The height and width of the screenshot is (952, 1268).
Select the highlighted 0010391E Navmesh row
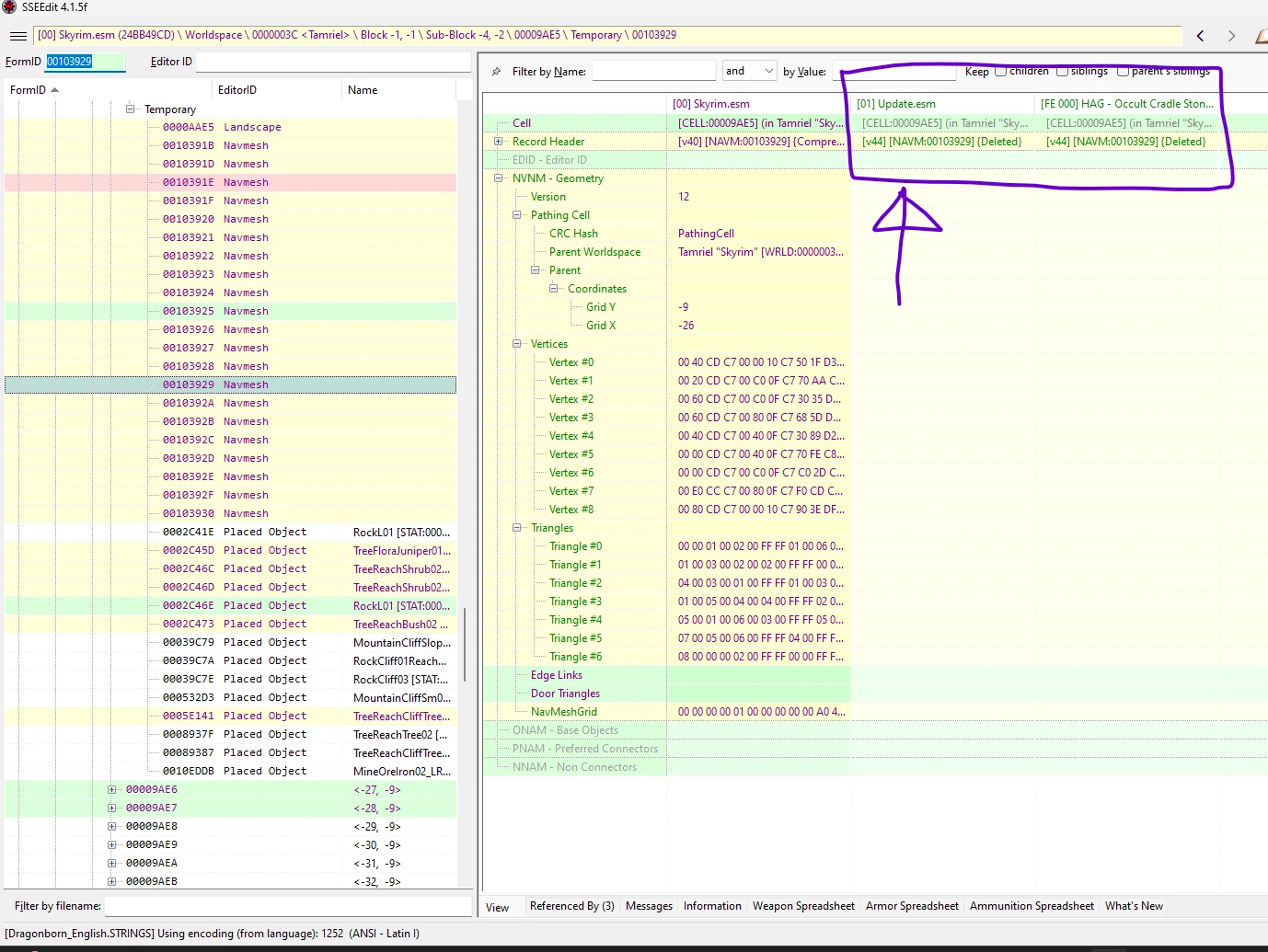click(x=230, y=182)
